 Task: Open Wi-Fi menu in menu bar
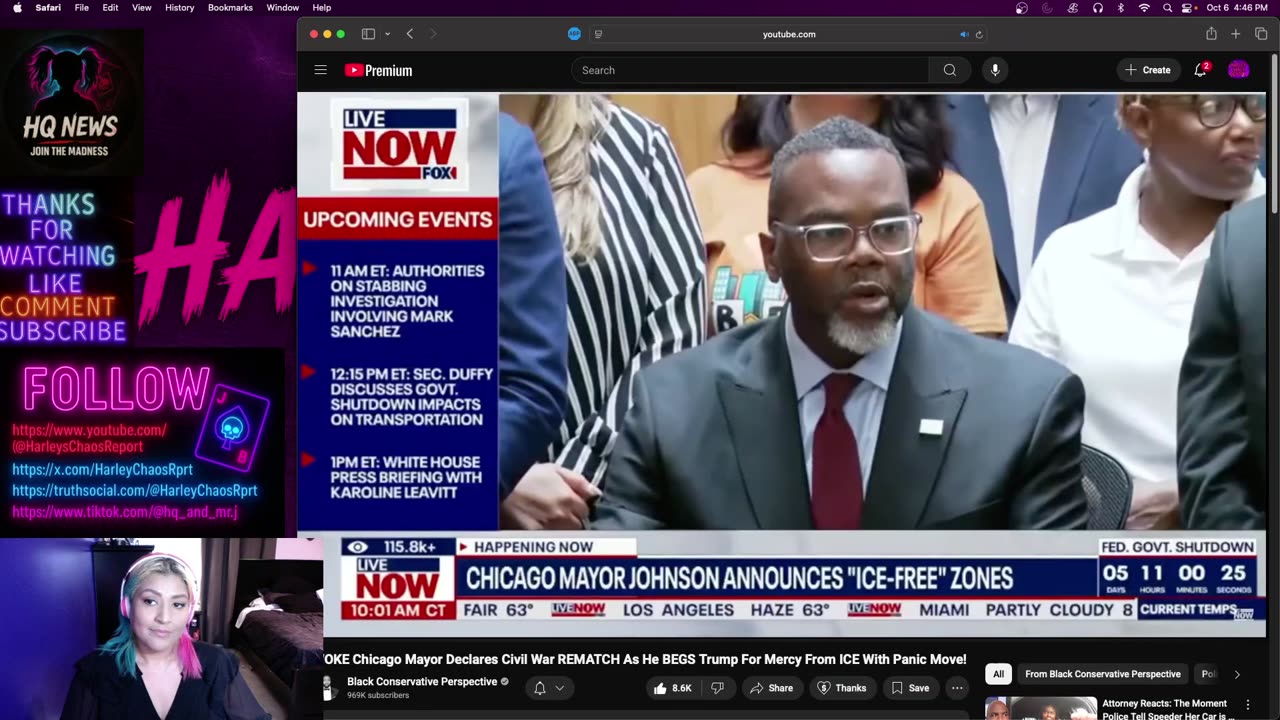coord(1144,7)
